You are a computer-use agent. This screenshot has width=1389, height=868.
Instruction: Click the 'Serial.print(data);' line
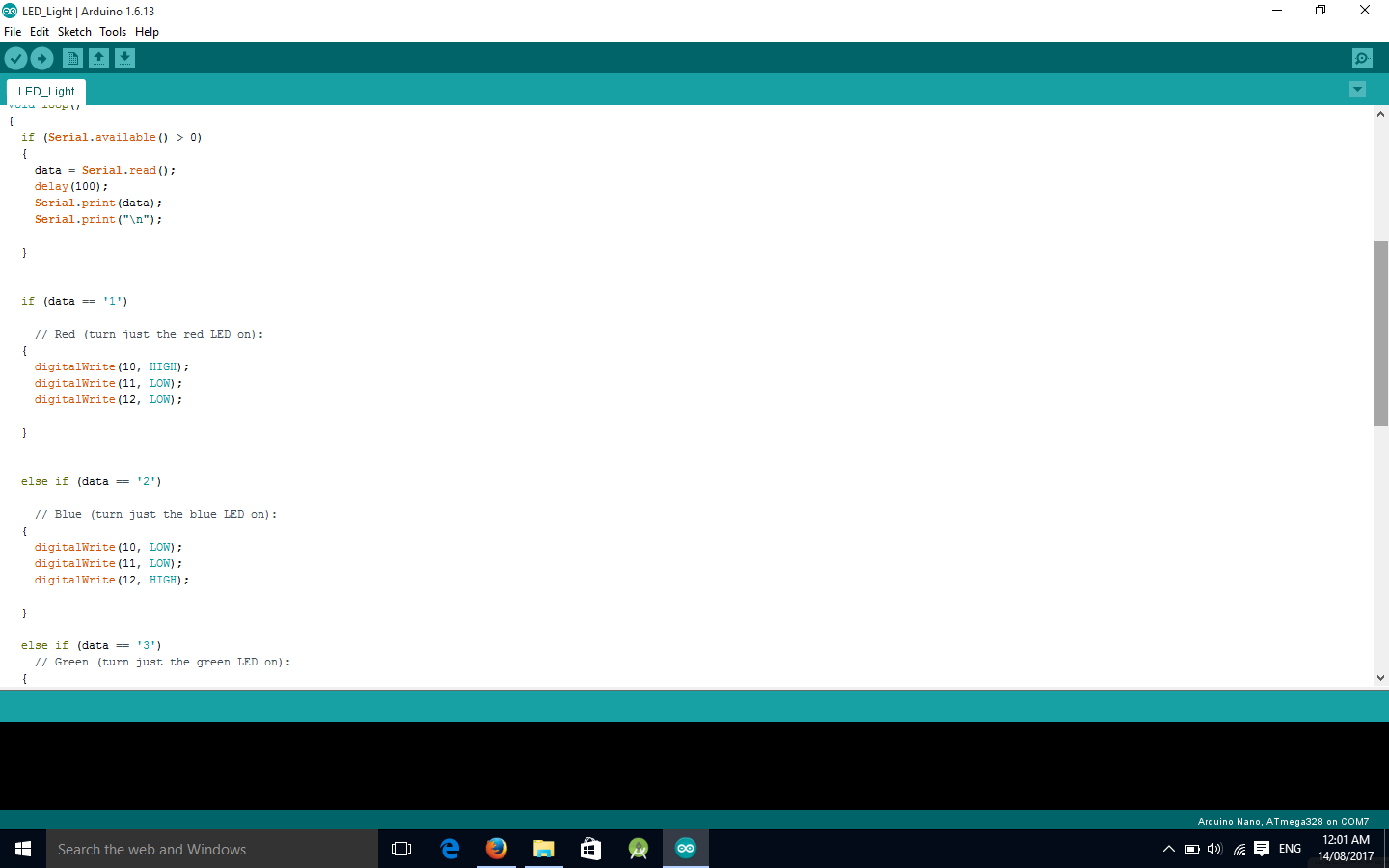point(98,203)
